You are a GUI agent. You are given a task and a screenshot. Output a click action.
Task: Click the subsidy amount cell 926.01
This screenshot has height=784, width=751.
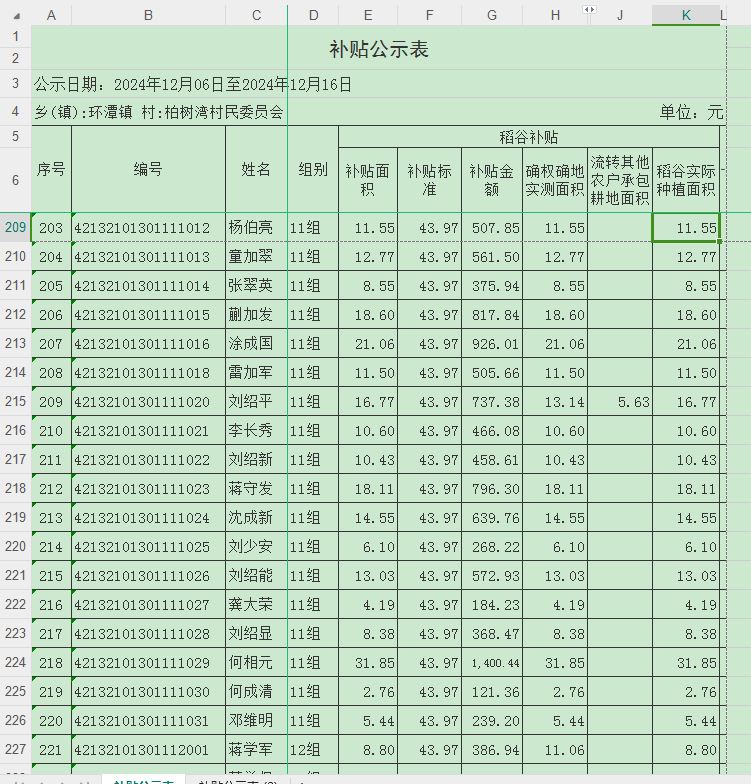click(x=492, y=344)
